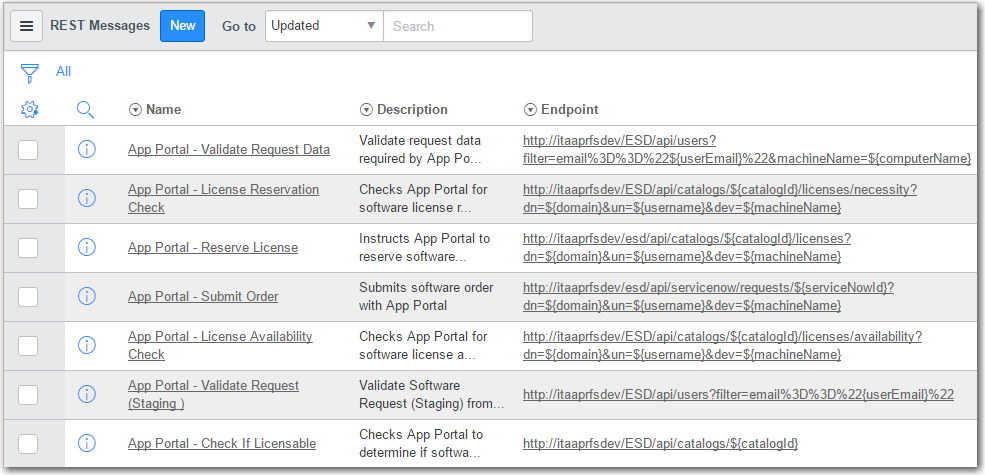Preview info for Check If Licensable row
The width and height of the screenshot is (985, 475).
87,443
